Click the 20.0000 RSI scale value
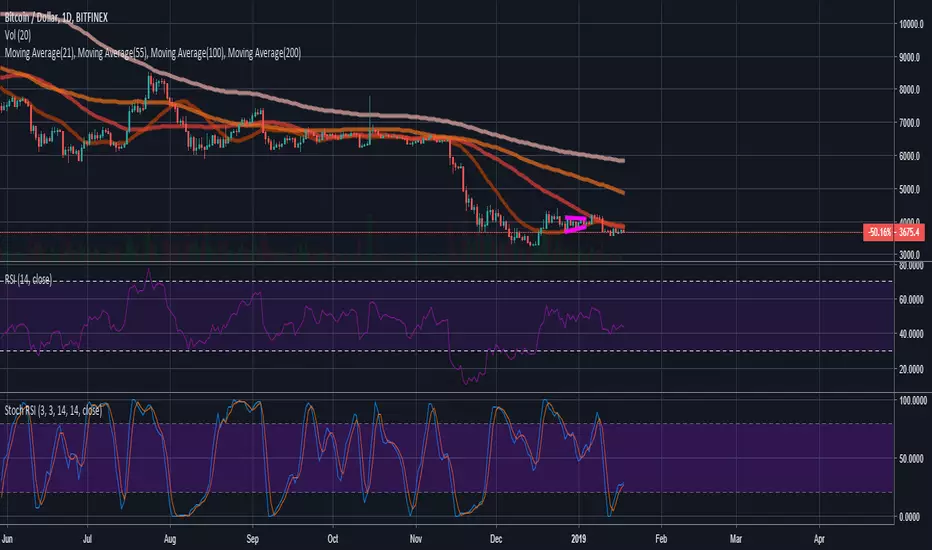The width and height of the screenshot is (932, 550). pyautogui.click(x=911, y=369)
